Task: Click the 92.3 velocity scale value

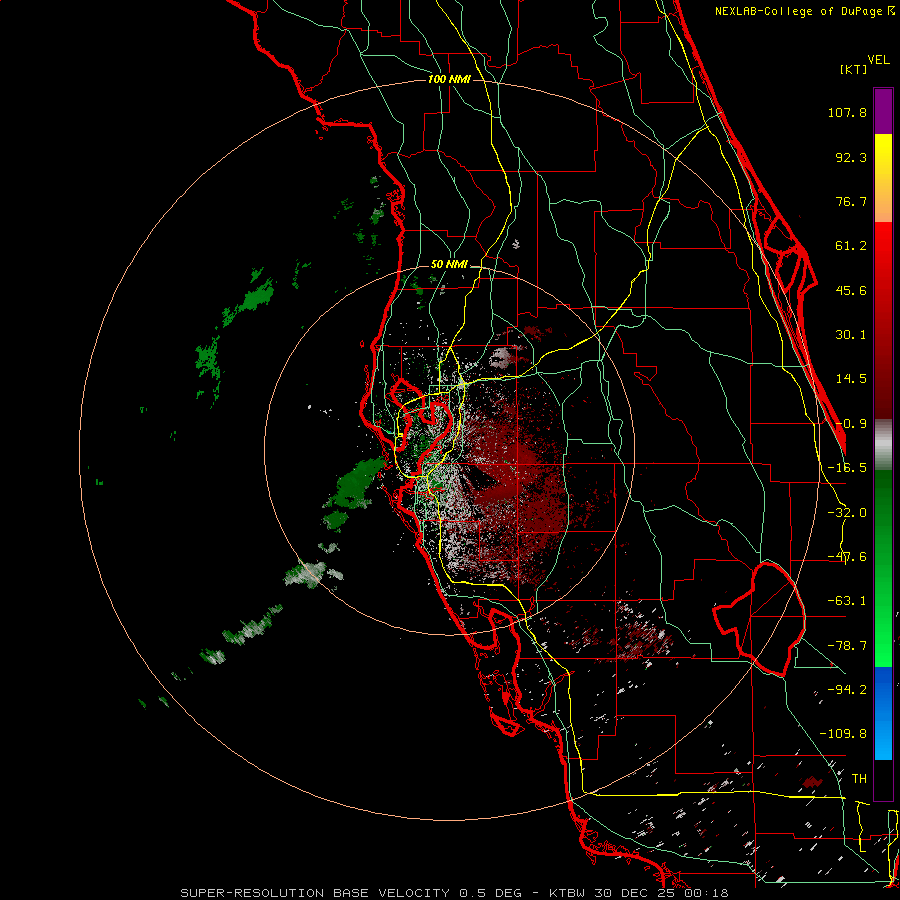Action: coord(851,157)
